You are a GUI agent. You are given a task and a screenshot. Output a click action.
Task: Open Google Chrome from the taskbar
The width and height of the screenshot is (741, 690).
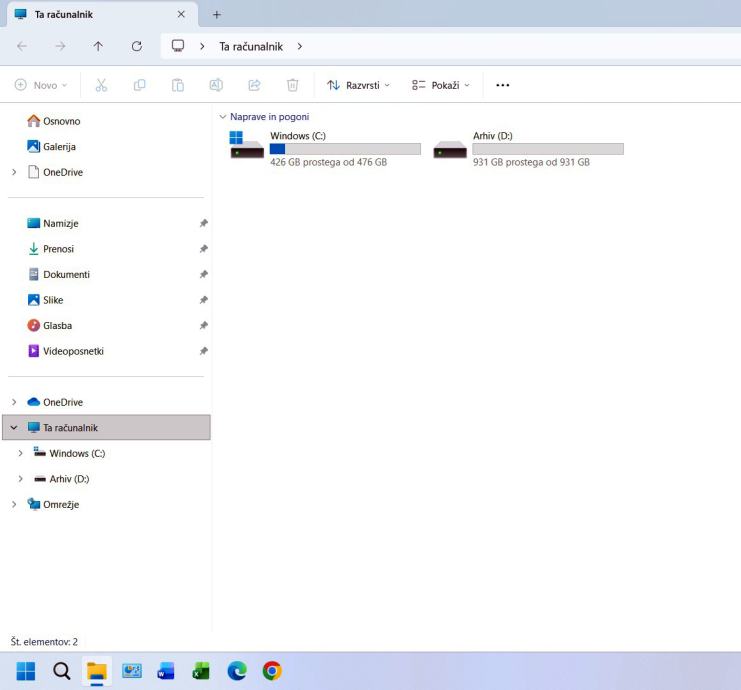pyautogui.click(x=271, y=671)
